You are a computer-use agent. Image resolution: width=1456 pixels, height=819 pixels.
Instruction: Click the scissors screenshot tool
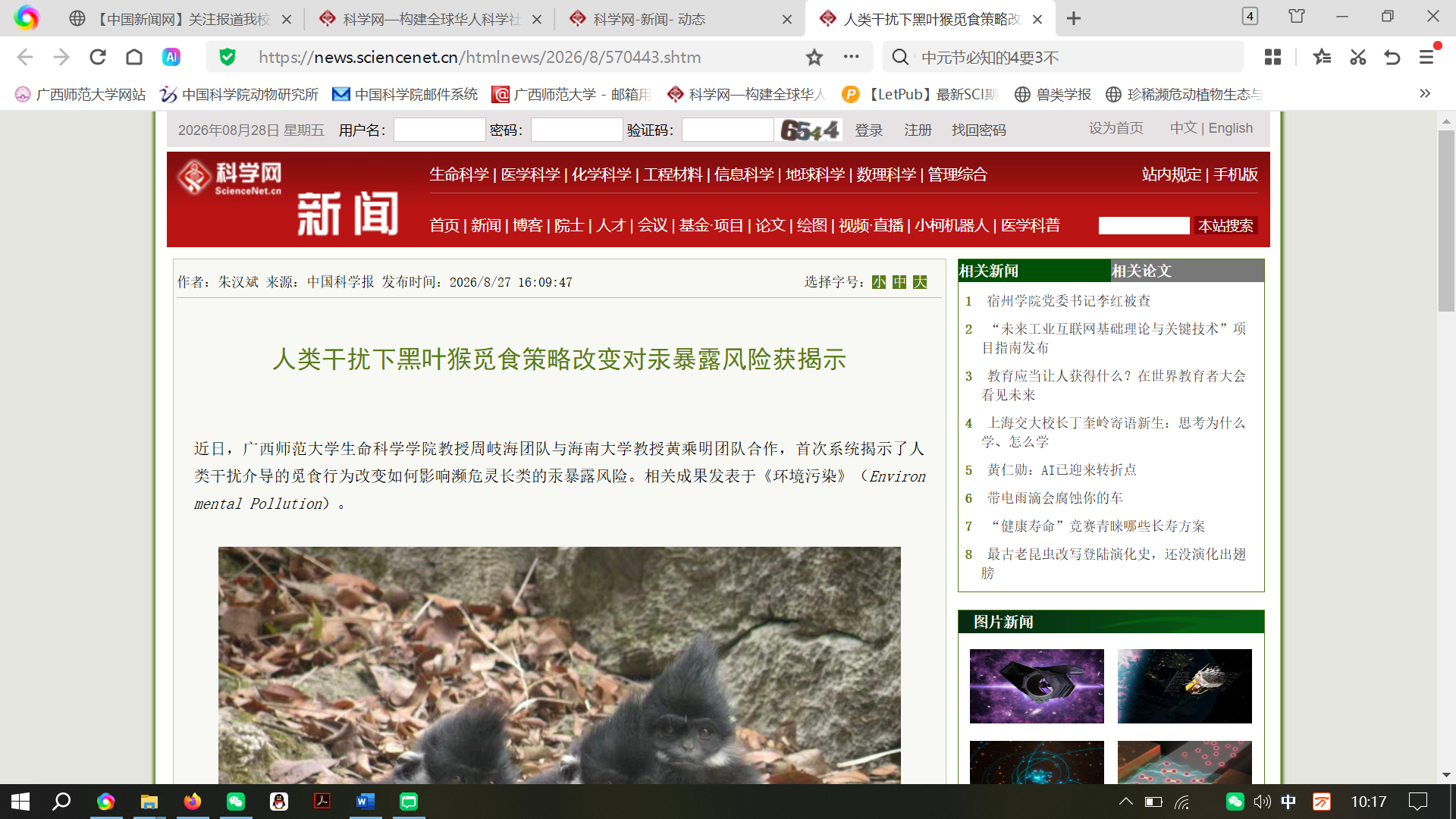click(1357, 57)
